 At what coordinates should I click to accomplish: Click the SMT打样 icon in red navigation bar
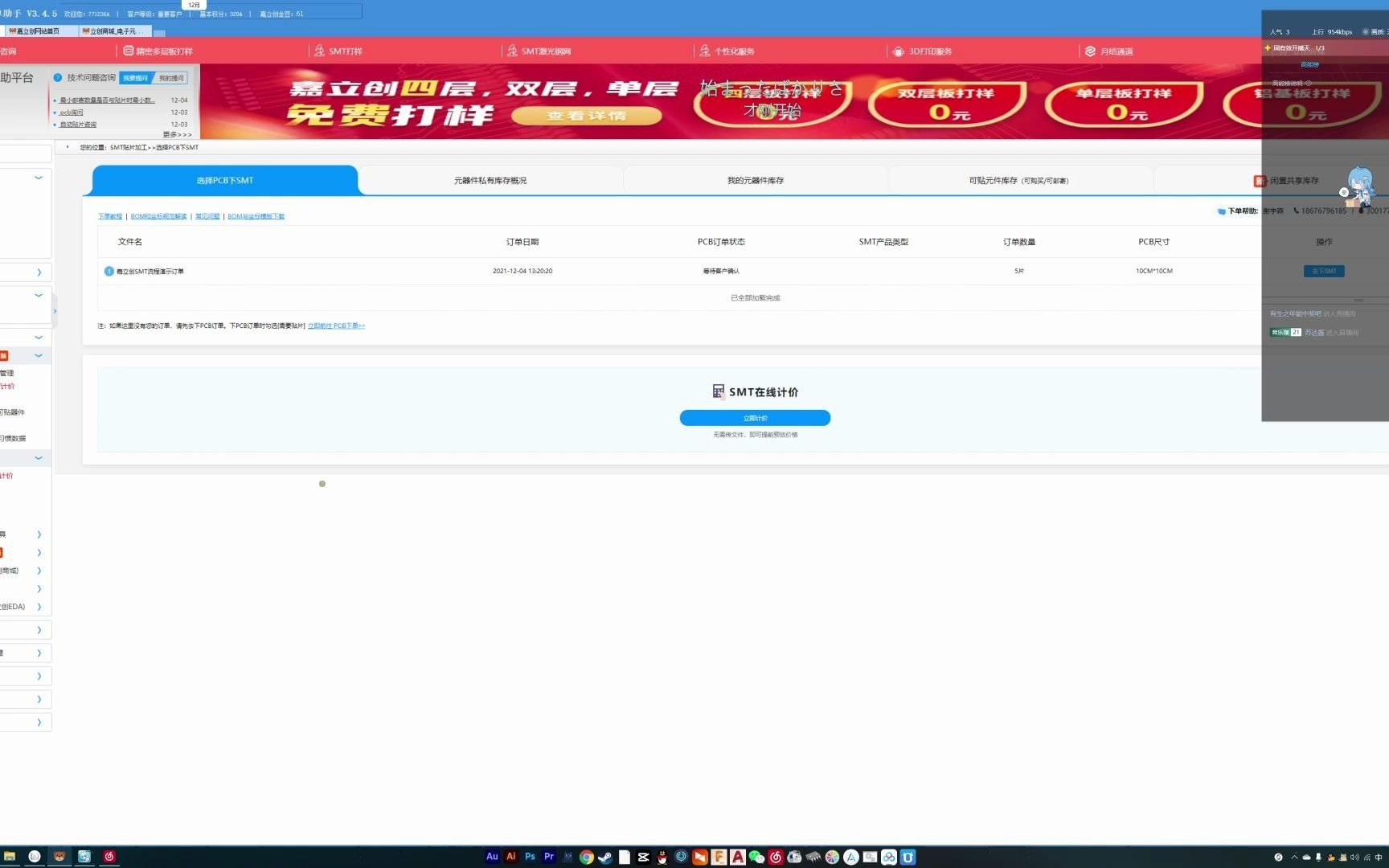(x=319, y=51)
